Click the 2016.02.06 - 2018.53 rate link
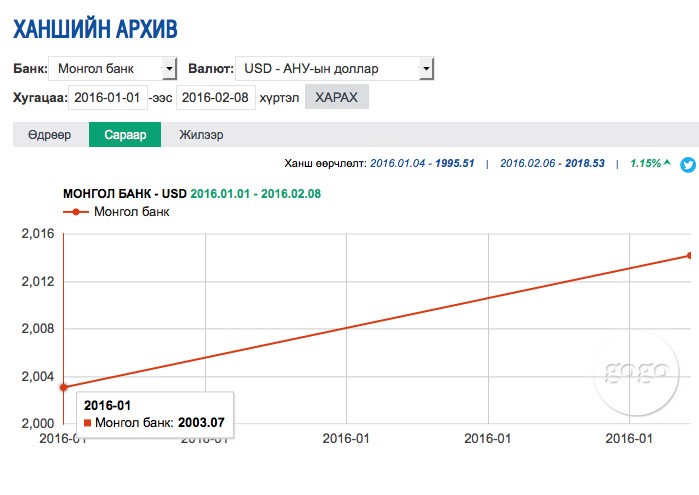This screenshot has height=495, width=699. [552, 163]
